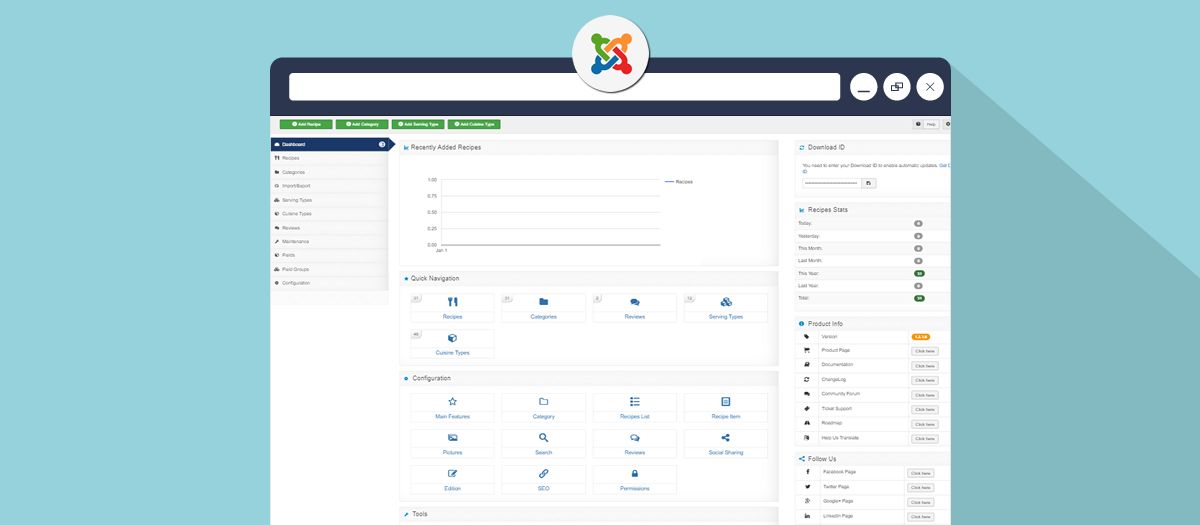Click the ChangeLog 'Click here' button
Viewport: 1200px width, 525px height.
pyautogui.click(x=924, y=380)
